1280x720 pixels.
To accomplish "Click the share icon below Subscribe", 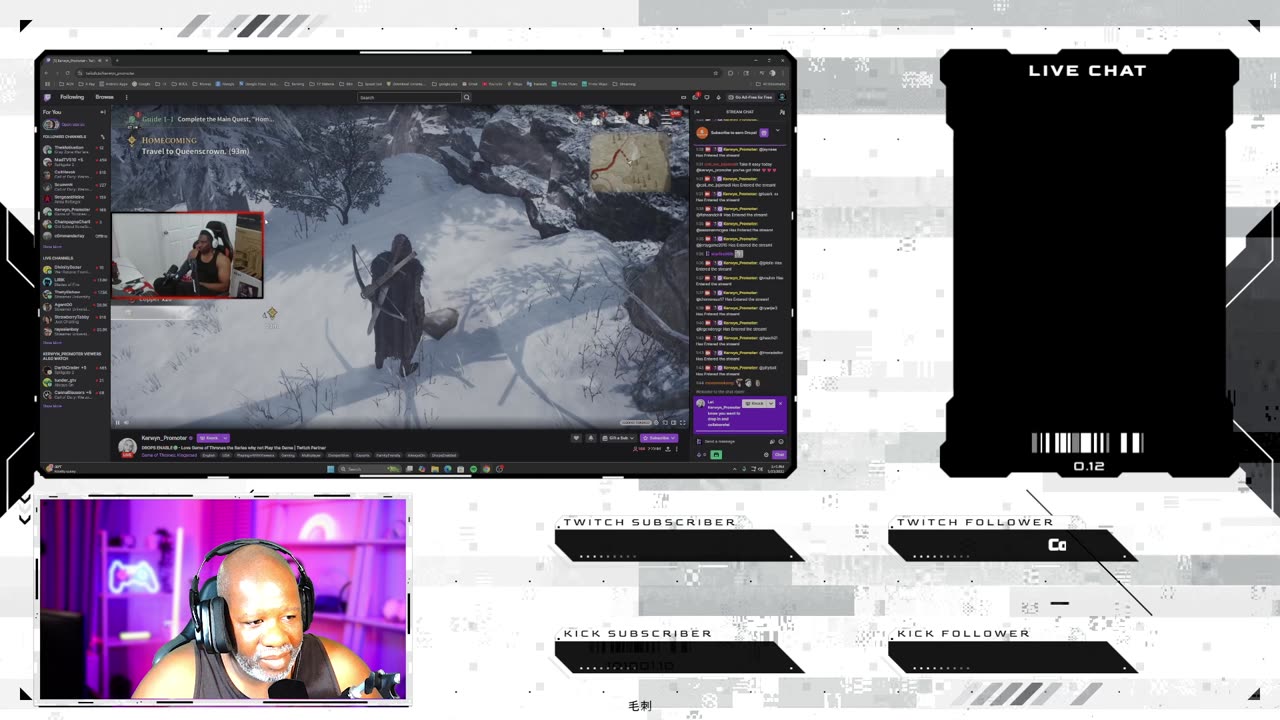I will coord(668,449).
